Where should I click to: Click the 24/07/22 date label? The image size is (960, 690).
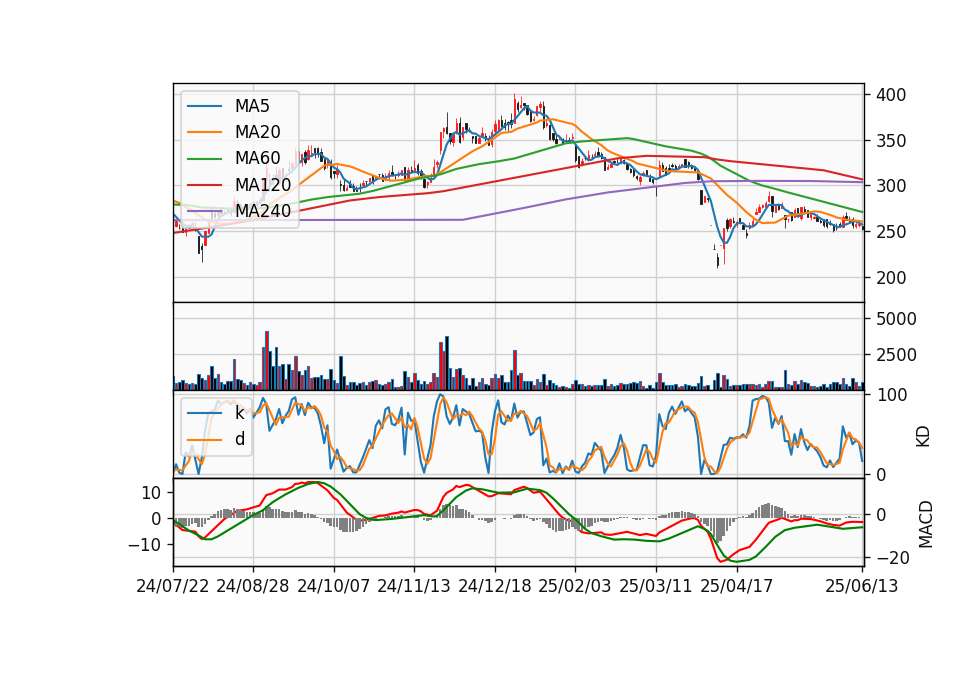pyautogui.click(x=173, y=586)
